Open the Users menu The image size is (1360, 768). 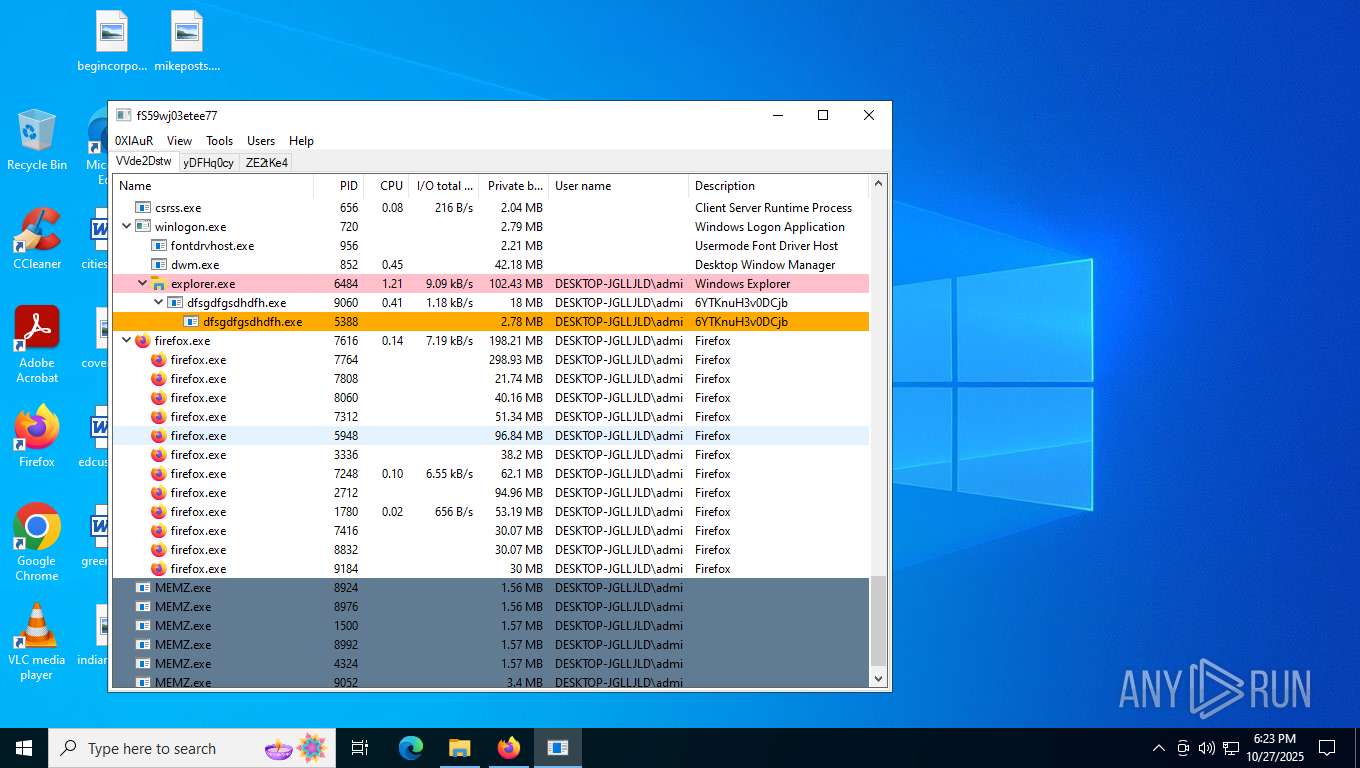261,141
